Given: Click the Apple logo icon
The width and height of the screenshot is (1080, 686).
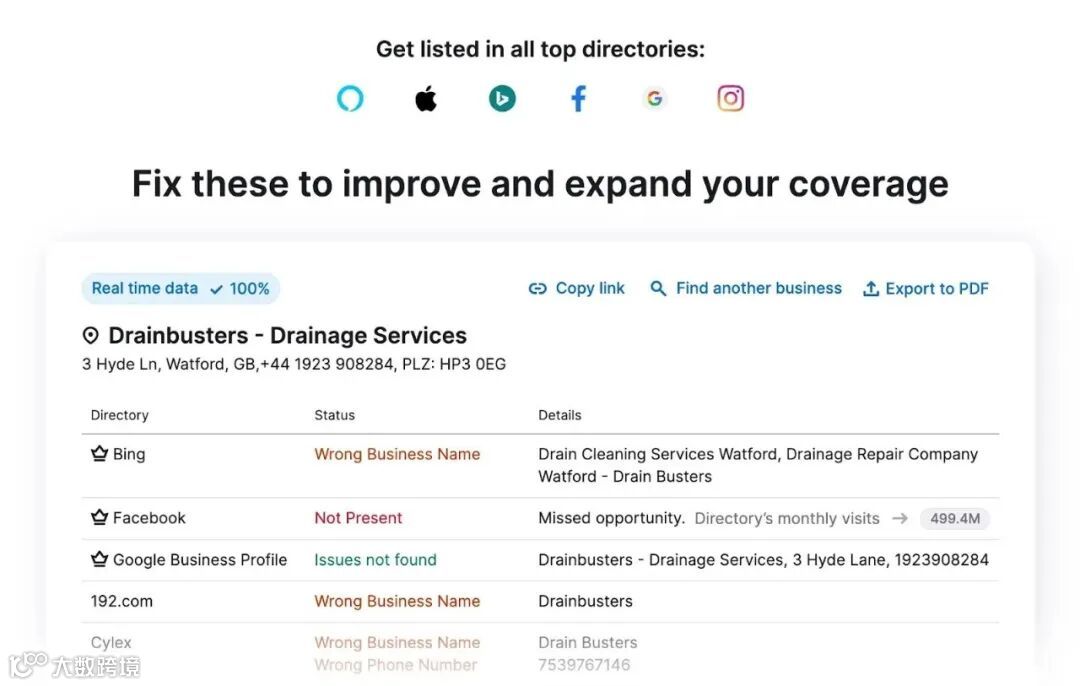Looking at the screenshot, I should (426, 99).
